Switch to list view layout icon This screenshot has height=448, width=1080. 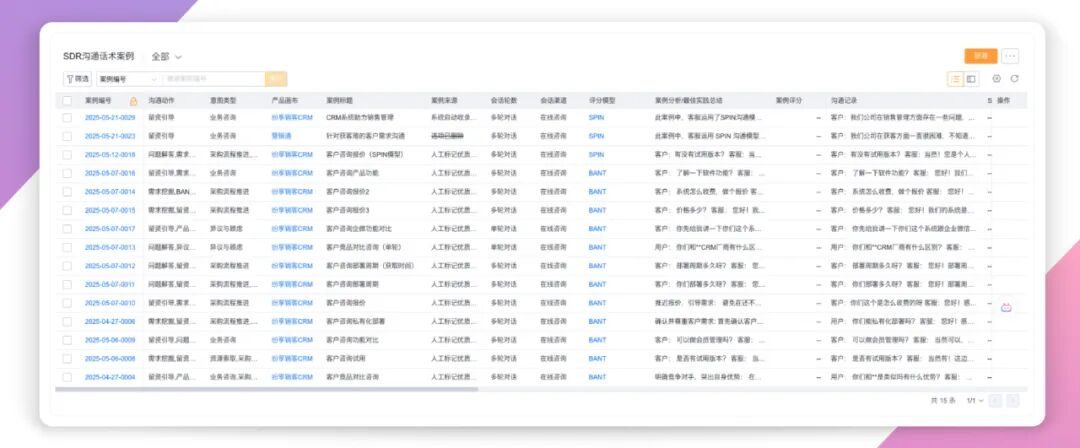[x=955, y=79]
